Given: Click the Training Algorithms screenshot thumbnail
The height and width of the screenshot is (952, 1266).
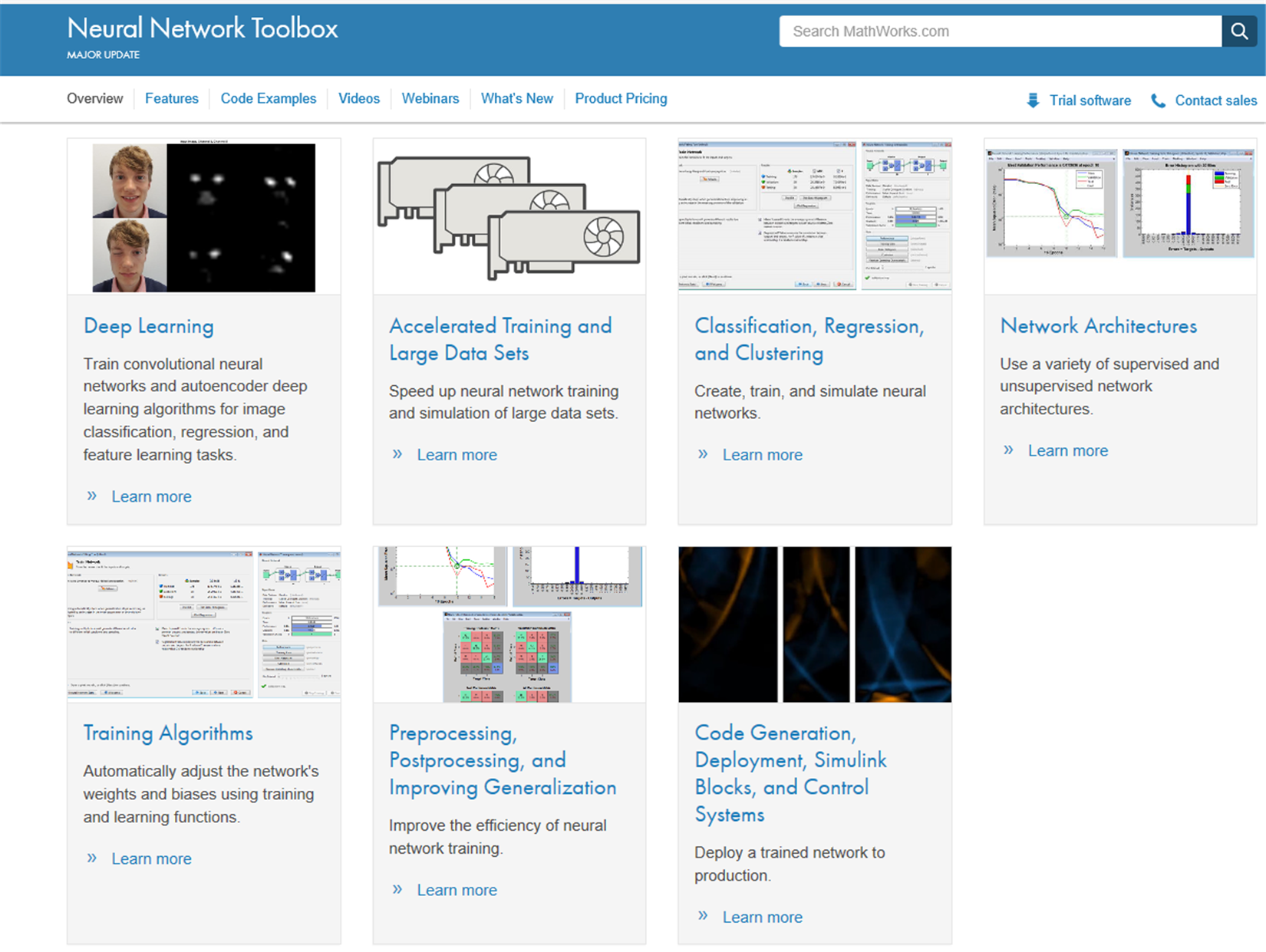Looking at the screenshot, I should [204, 624].
